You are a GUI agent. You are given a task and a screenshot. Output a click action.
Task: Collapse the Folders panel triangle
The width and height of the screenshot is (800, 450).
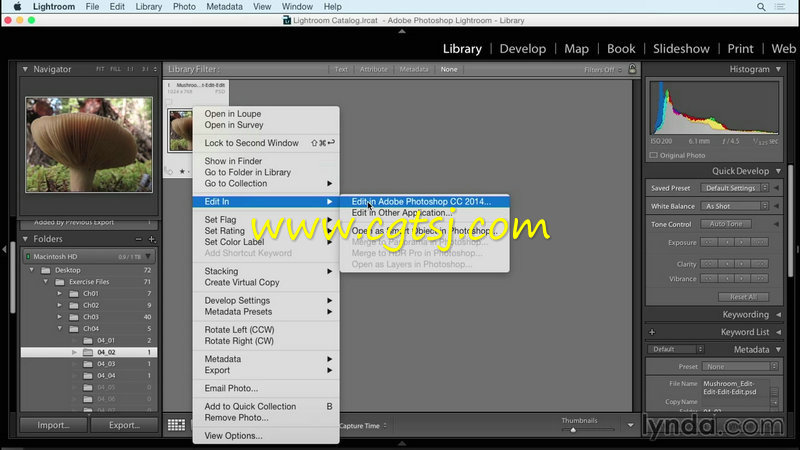25,239
